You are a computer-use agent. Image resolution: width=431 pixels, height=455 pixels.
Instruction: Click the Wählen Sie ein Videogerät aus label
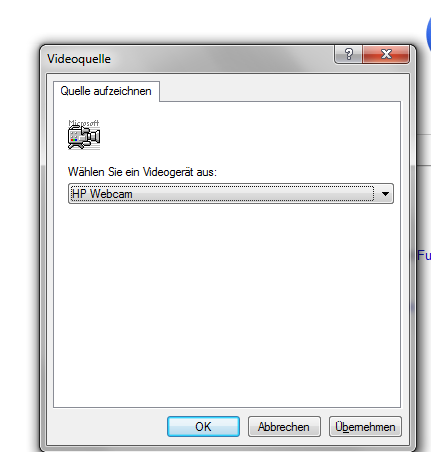tap(142, 172)
